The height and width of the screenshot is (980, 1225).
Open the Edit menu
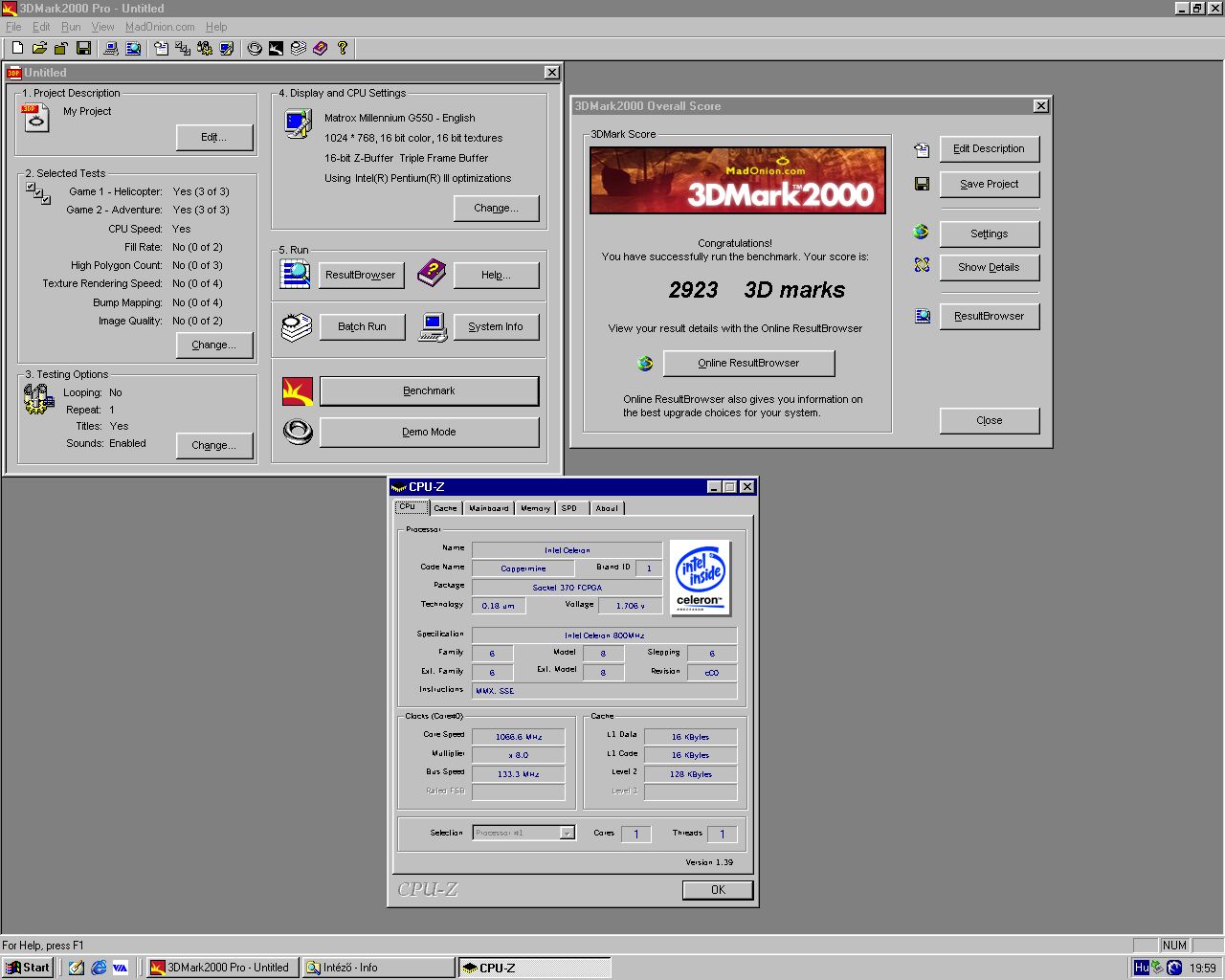coord(41,27)
